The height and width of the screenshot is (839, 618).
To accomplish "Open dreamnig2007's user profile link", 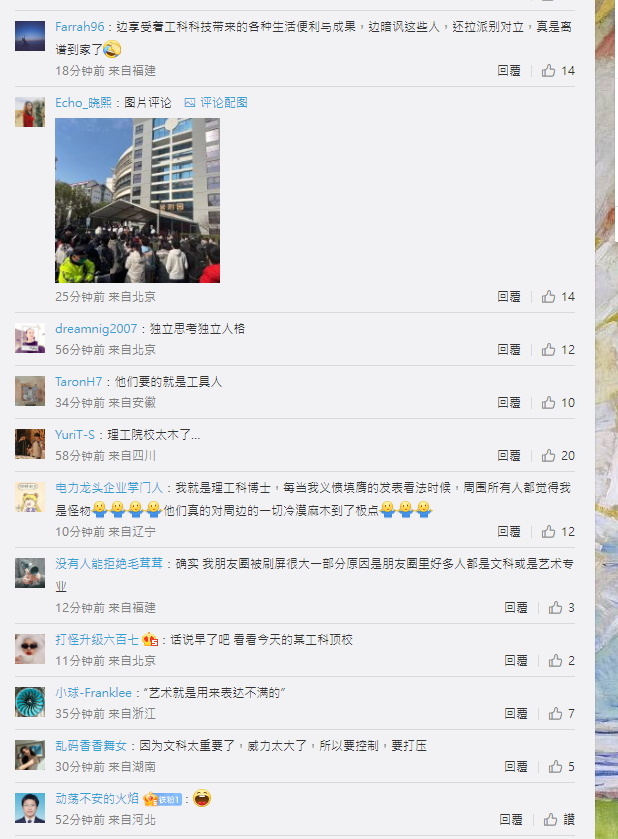I will click(x=96, y=329).
